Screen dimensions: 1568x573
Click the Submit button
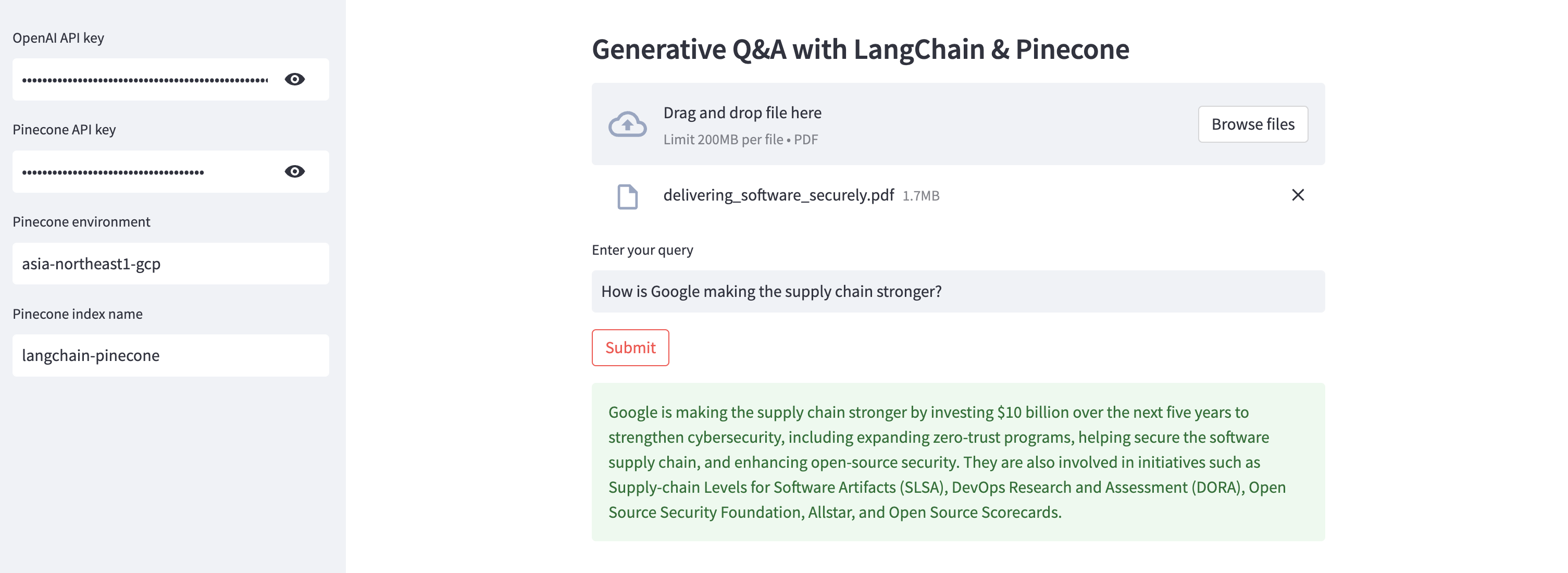630,347
